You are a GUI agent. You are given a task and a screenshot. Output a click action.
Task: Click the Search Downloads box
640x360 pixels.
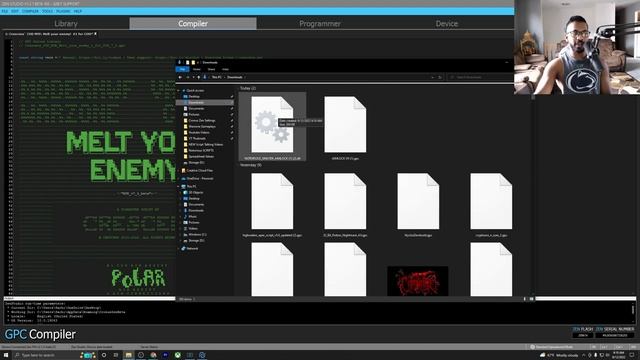pyautogui.click(x=480, y=77)
